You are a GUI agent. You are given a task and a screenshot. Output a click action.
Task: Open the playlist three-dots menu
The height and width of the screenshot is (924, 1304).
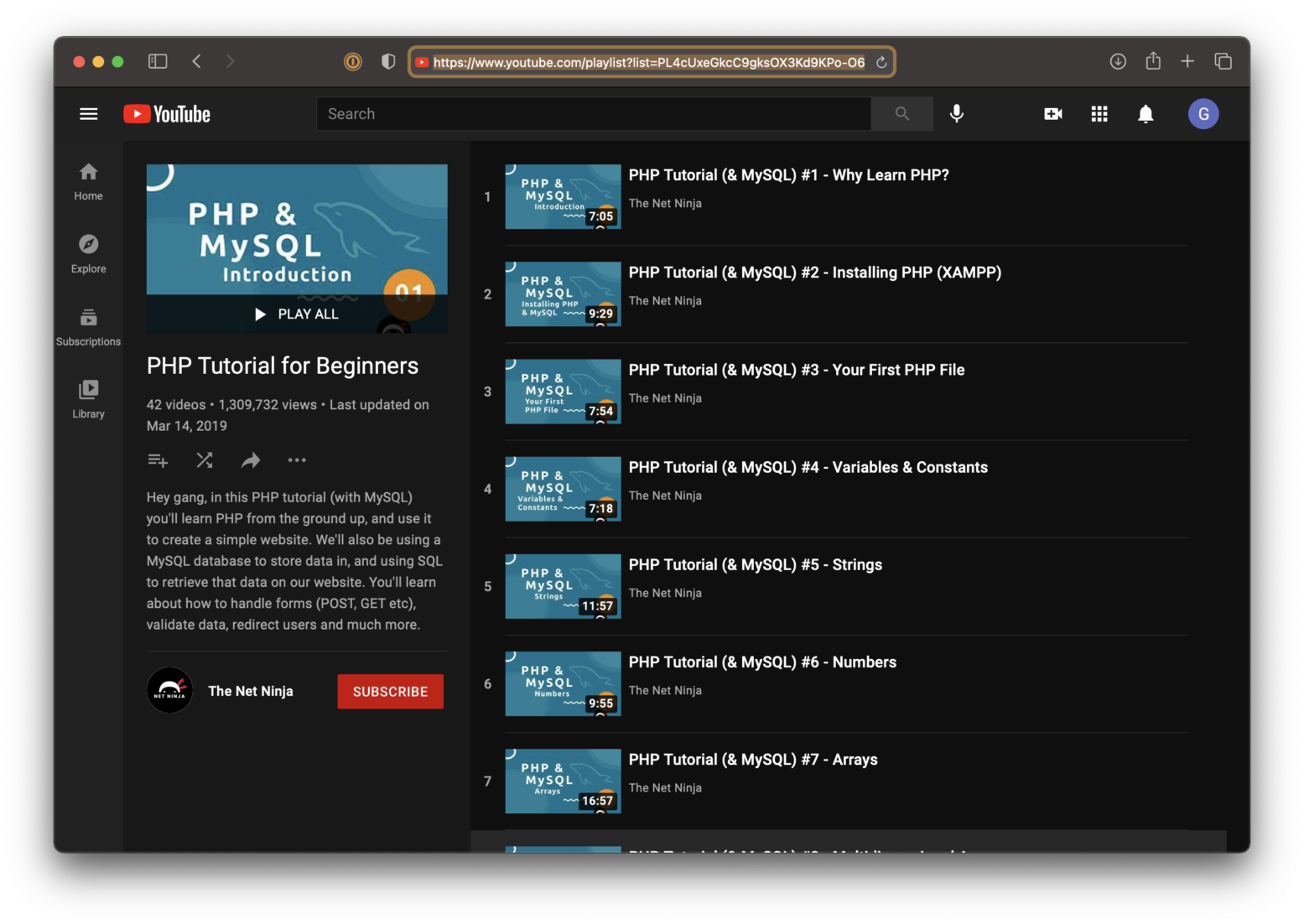[297, 459]
